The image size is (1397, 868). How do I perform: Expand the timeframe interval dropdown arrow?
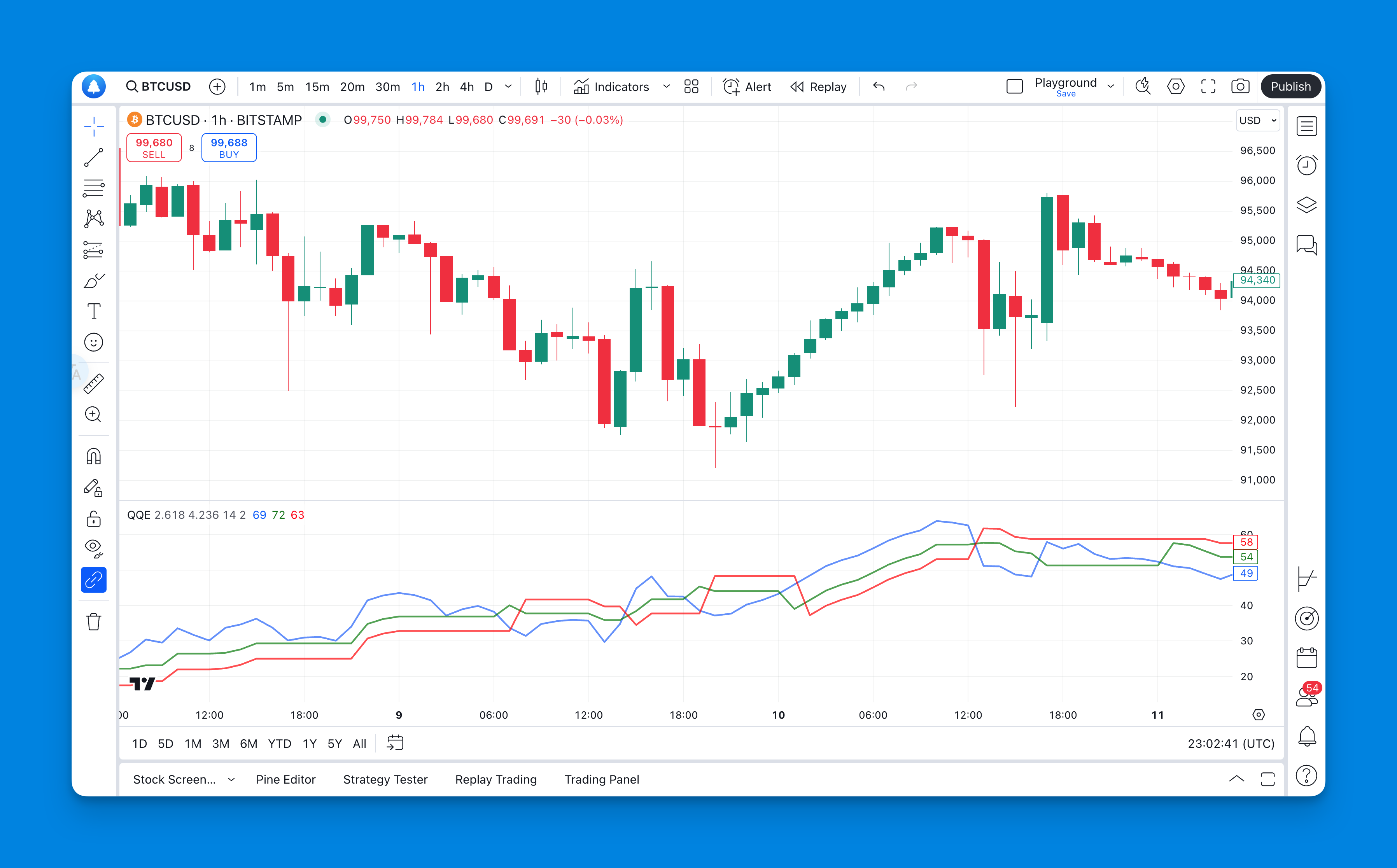(509, 87)
